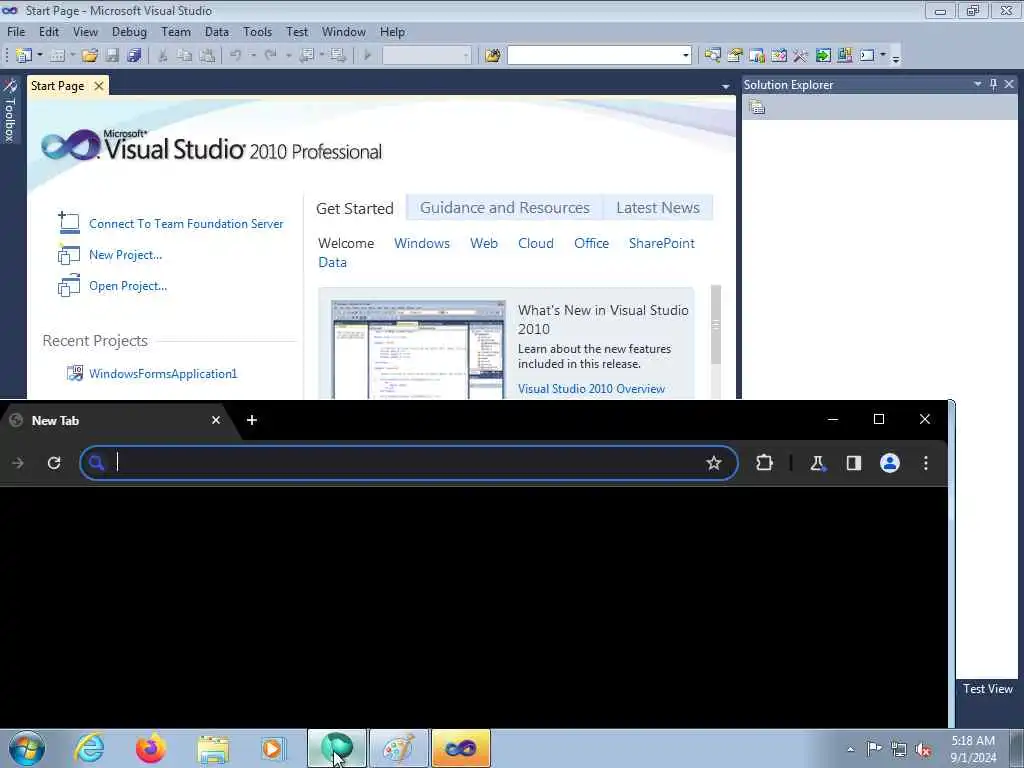Image resolution: width=1024 pixels, height=768 pixels.
Task: Close the Start Page tab
Action: click(99, 86)
